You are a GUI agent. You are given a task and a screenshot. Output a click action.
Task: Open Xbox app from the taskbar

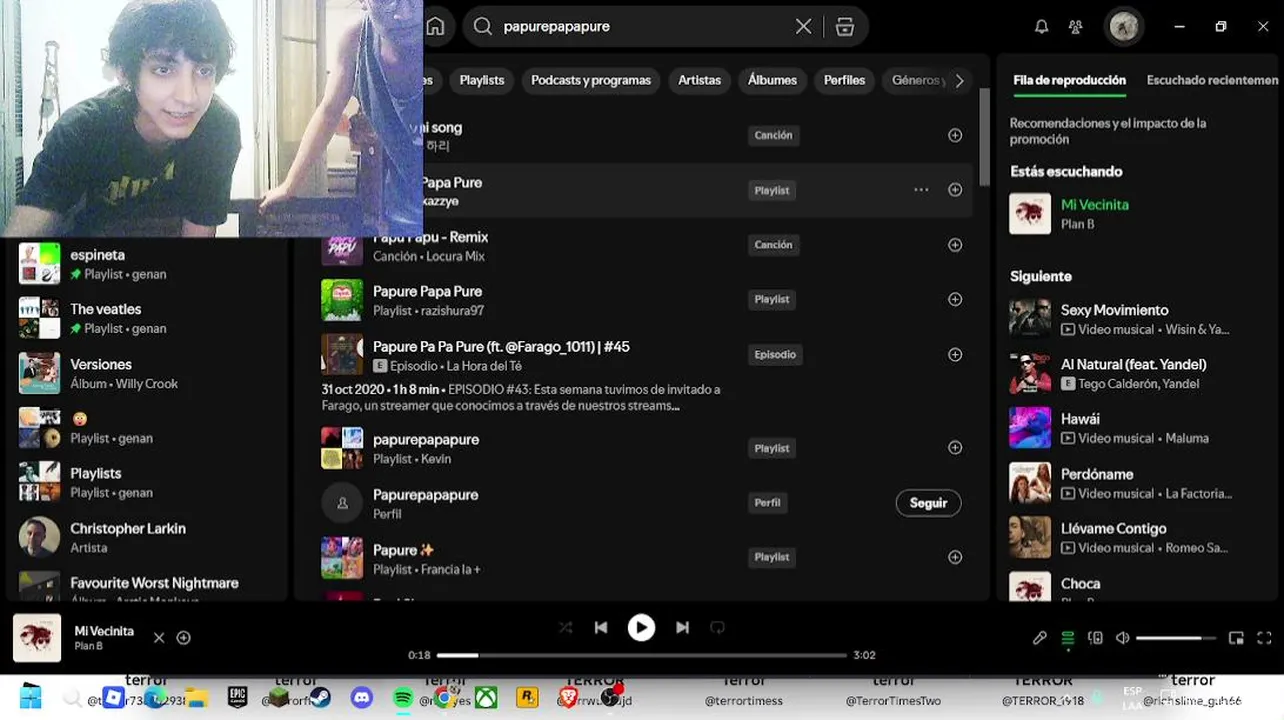tap(485, 697)
